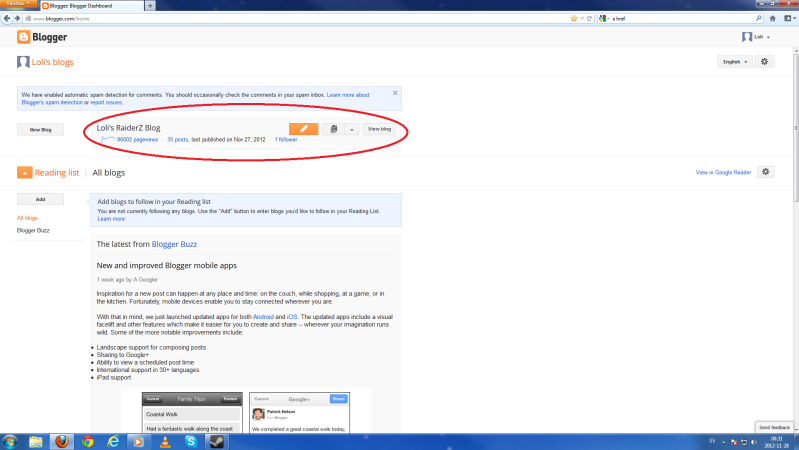The width and height of the screenshot is (799, 450).
Task: Click the Add button in Reading list
Action: click(x=40, y=199)
